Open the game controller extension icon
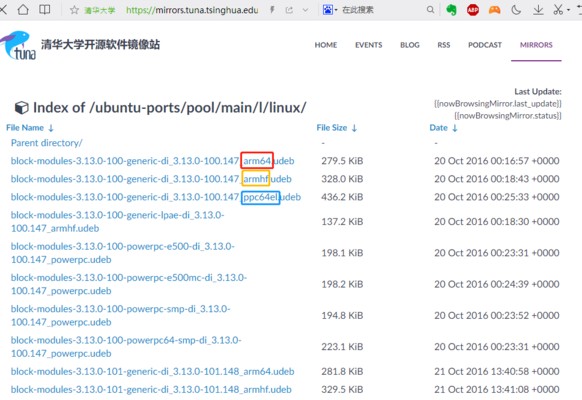The width and height of the screenshot is (582, 400). (494, 10)
